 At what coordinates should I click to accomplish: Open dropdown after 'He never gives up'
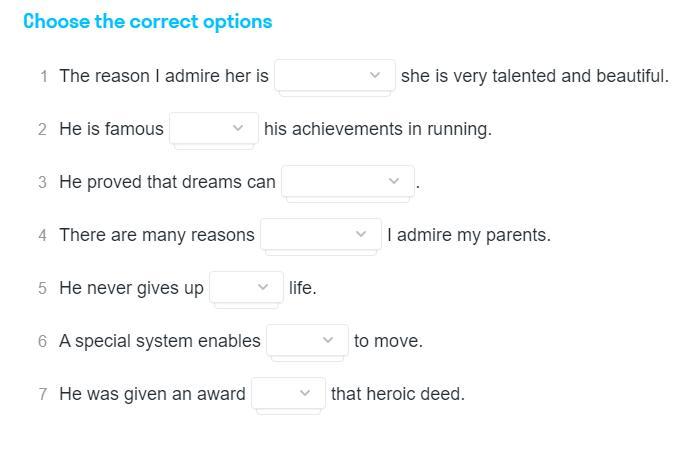click(x=247, y=288)
